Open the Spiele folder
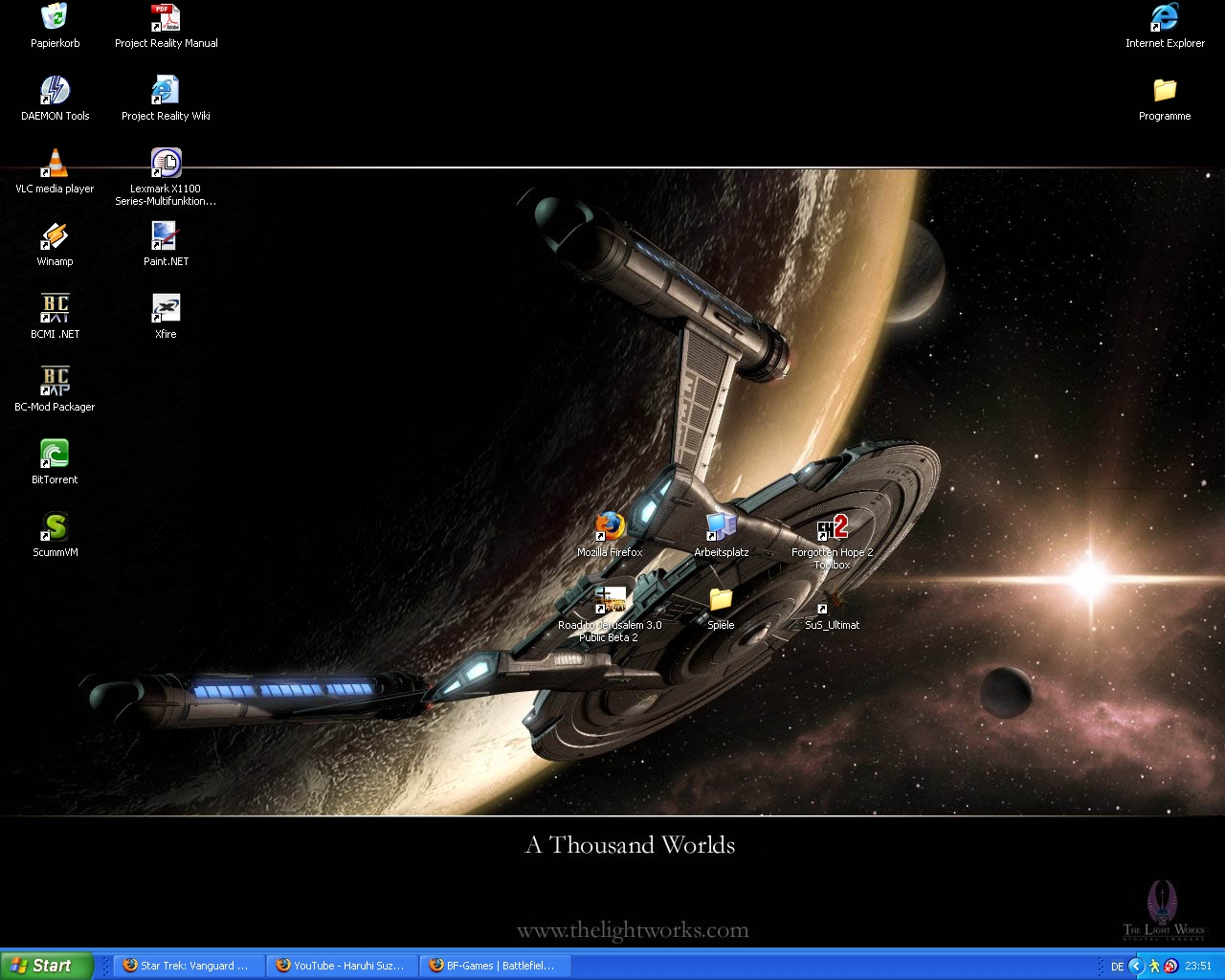 pyautogui.click(x=721, y=600)
